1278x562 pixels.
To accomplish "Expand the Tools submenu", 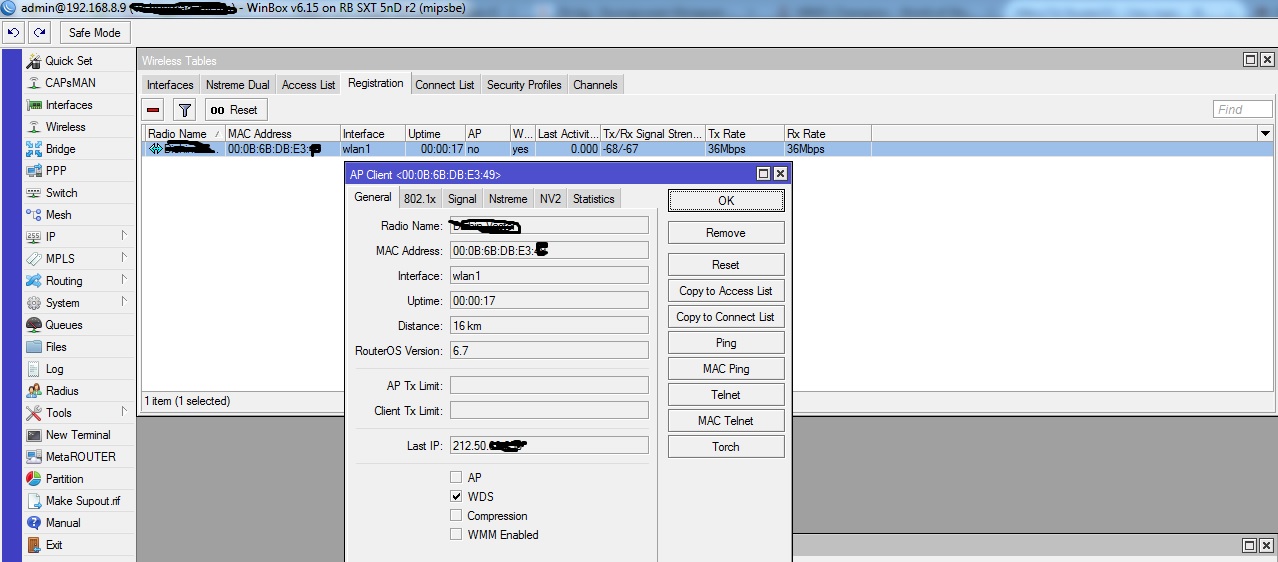I will click(124, 413).
